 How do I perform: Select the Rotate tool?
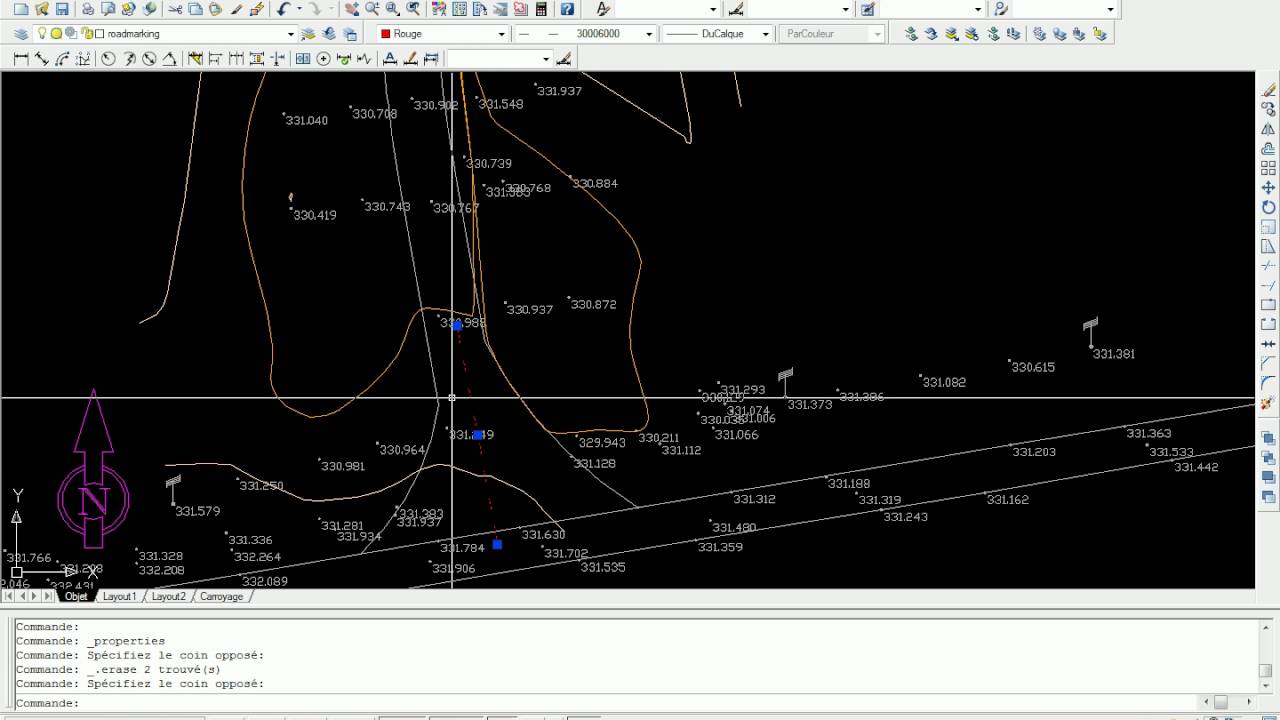pos(1269,207)
